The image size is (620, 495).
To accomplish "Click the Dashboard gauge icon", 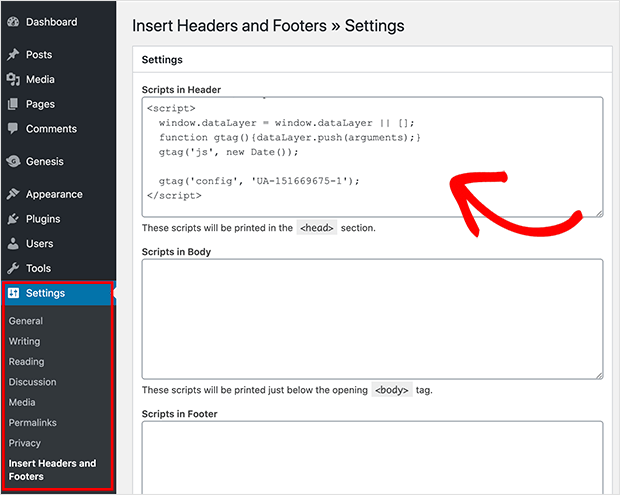I will point(13,22).
